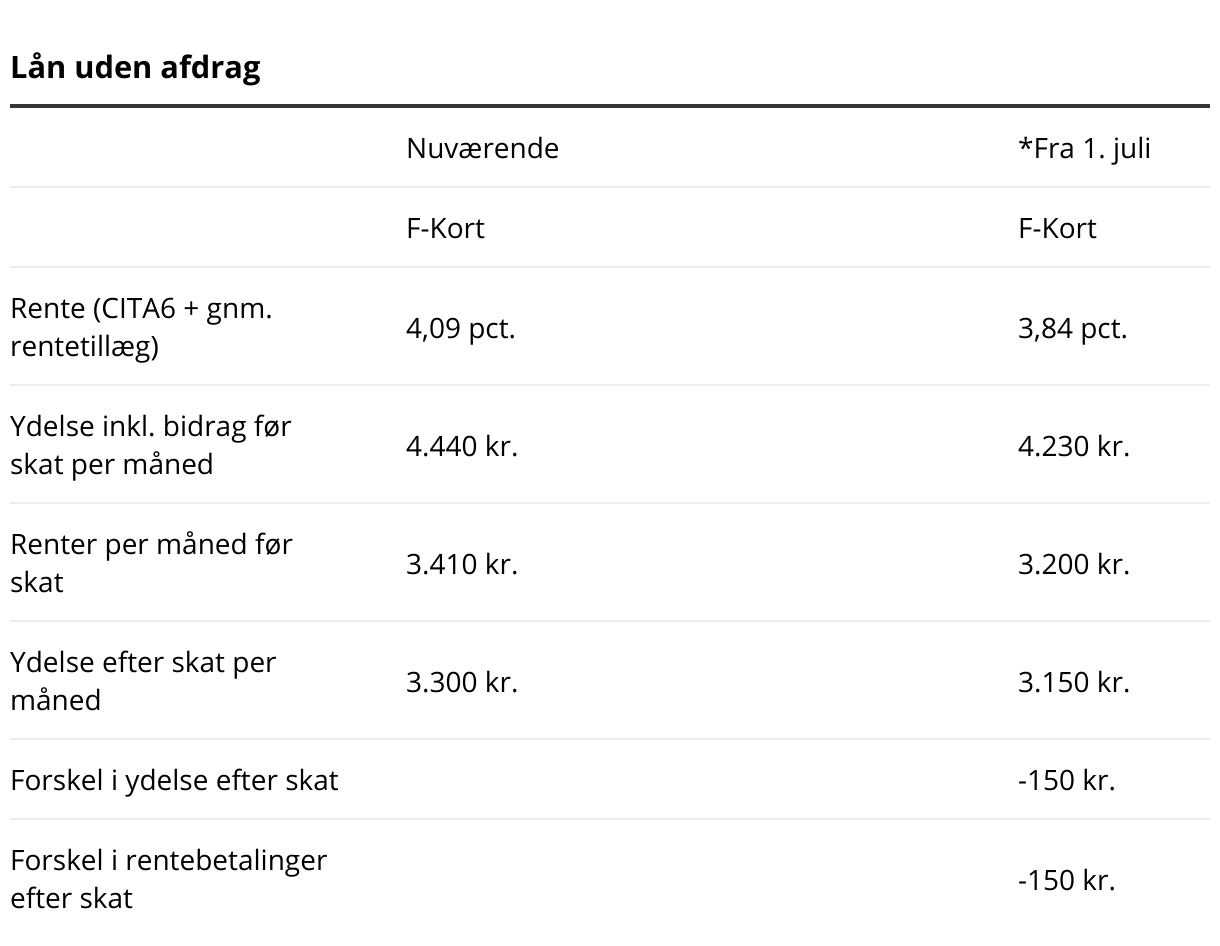Viewport: 1220px width, 946px height.
Task: Click the "Ydelse efter skat per måned" label
Action: [x=143, y=681]
